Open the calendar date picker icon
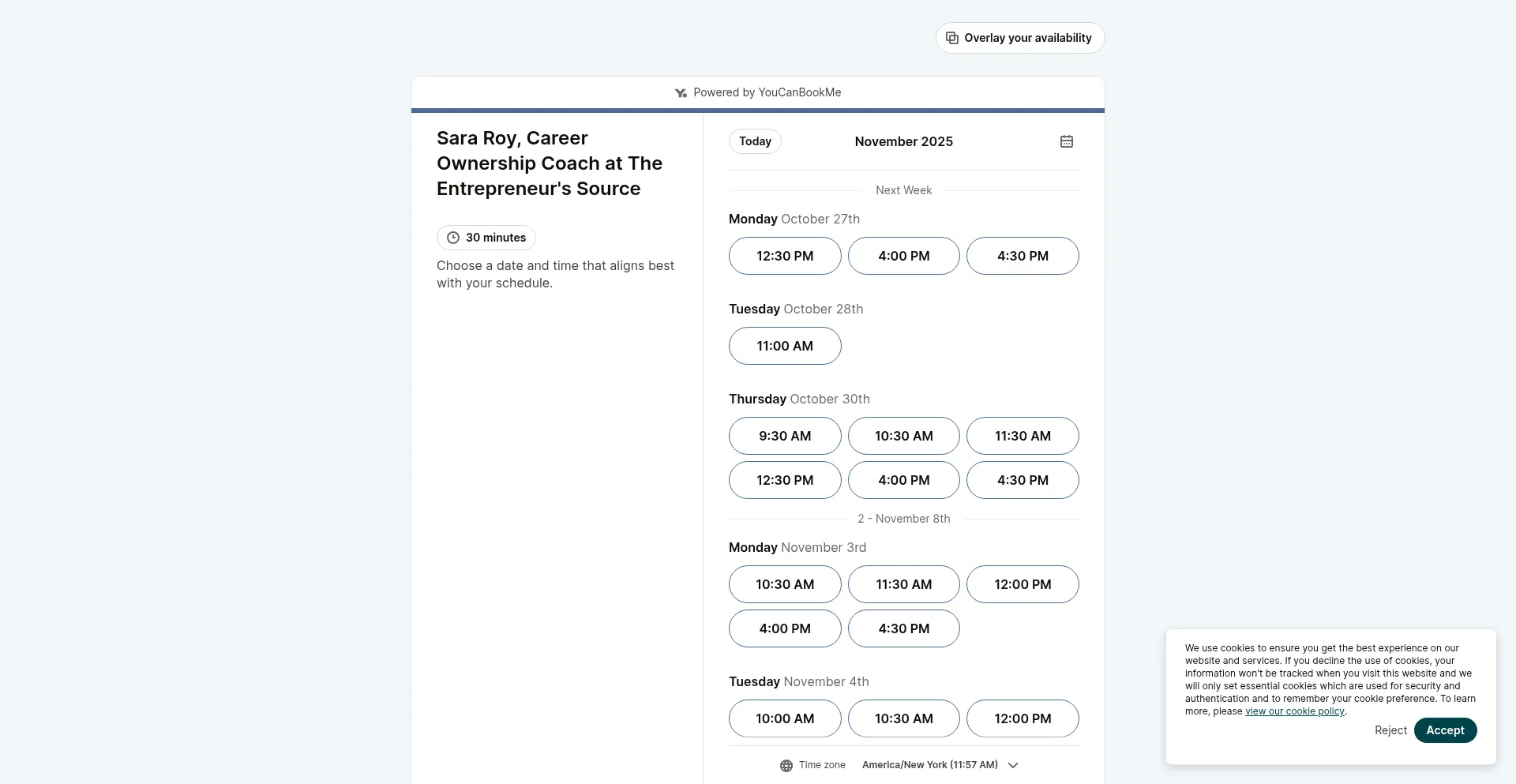 click(x=1066, y=141)
